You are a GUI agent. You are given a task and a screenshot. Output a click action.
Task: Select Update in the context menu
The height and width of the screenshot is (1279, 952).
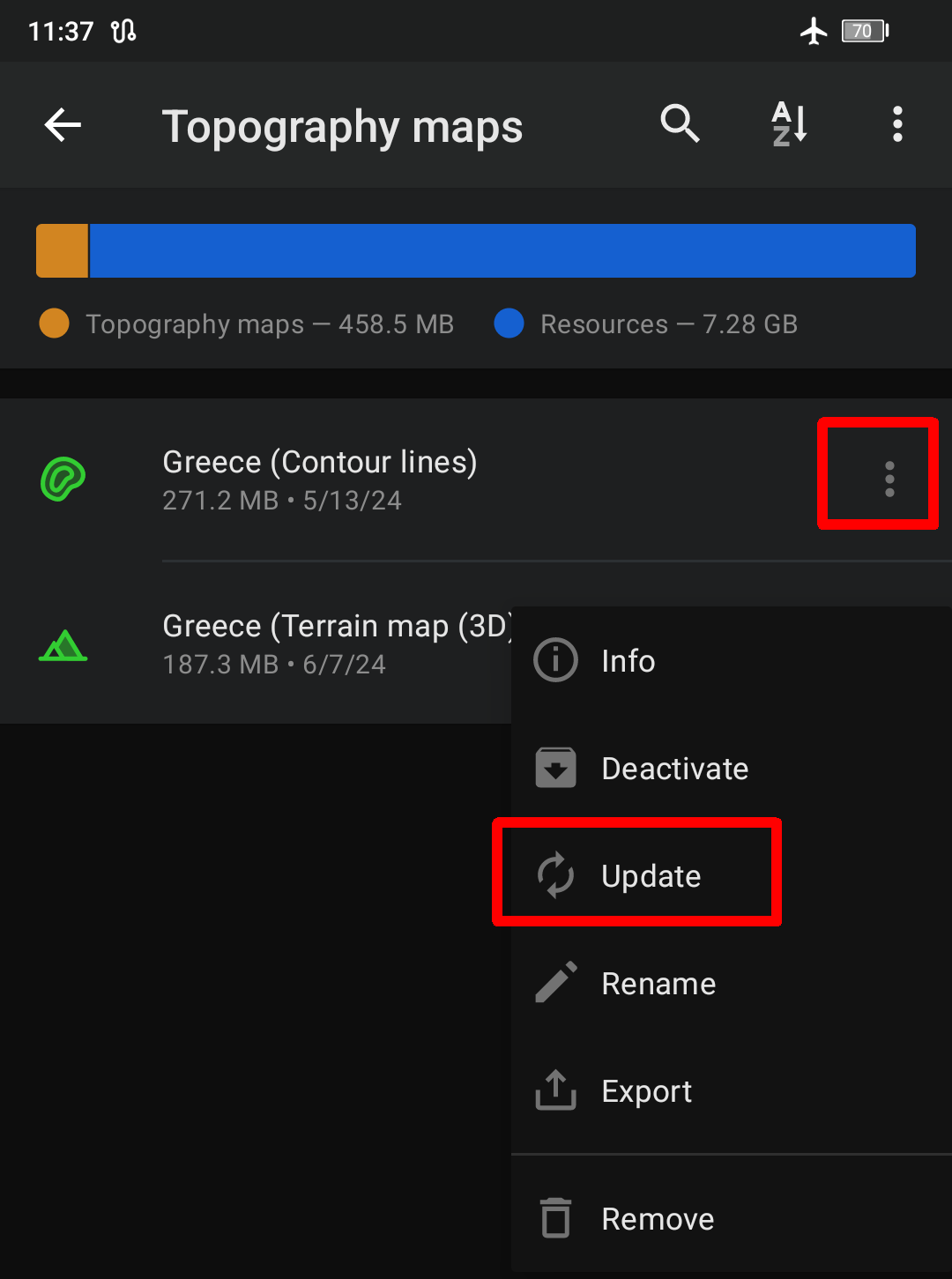(732, 876)
